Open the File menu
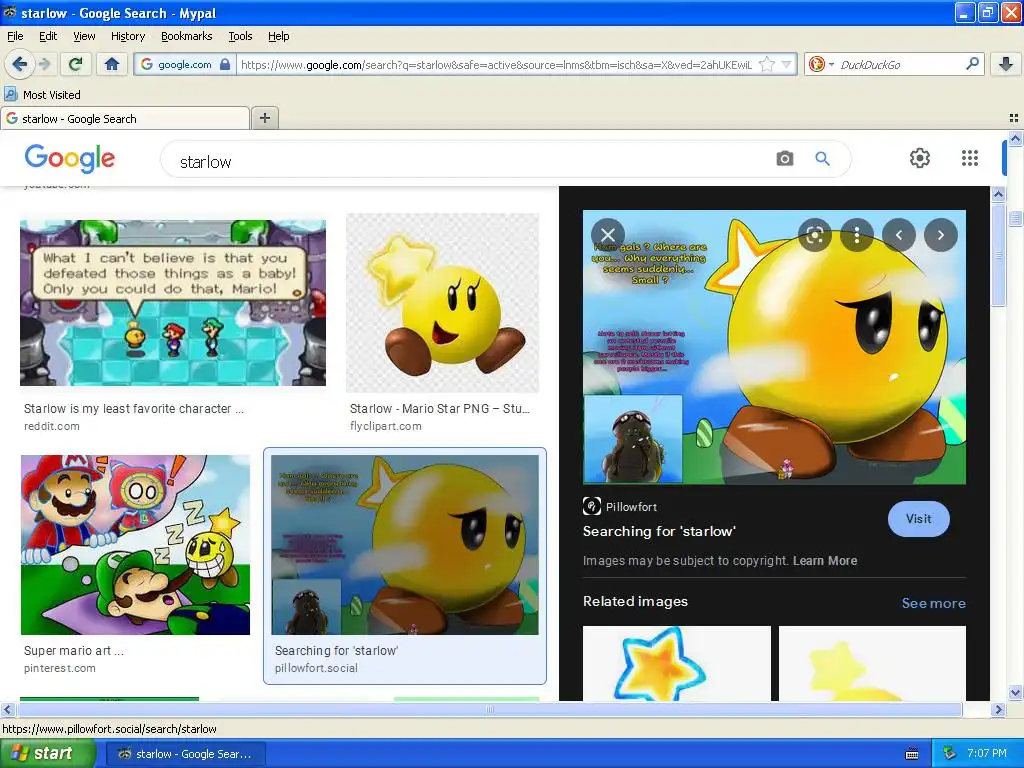This screenshot has width=1024, height=768. tap(15, 36)
